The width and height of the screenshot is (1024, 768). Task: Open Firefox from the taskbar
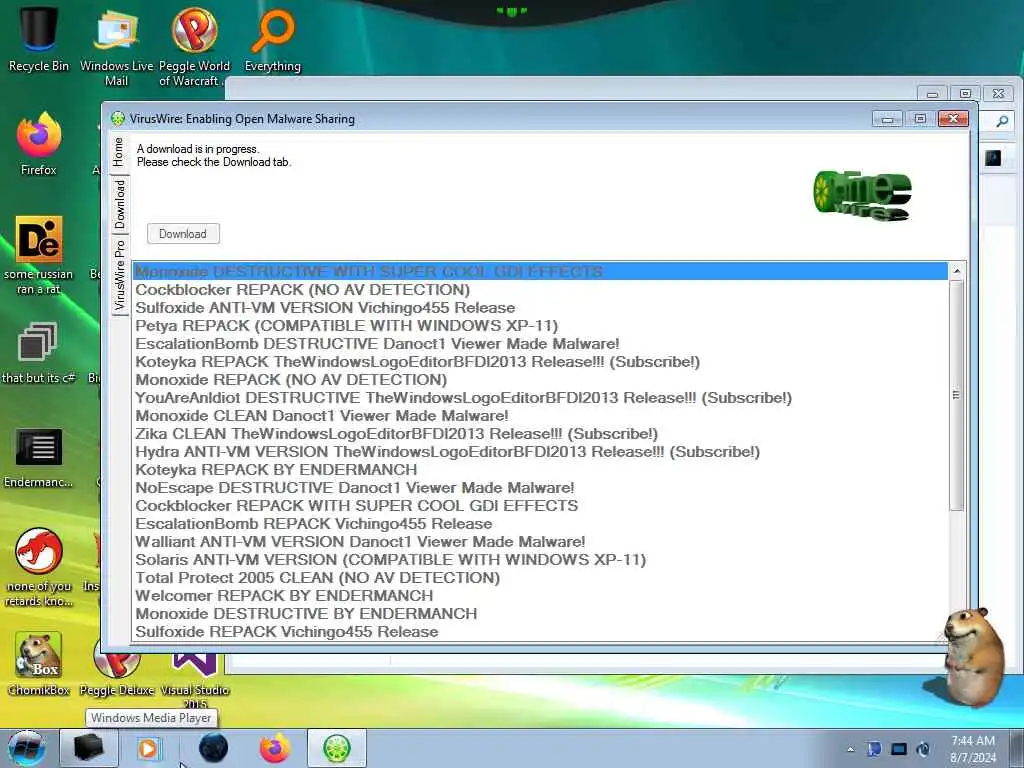pos(274,748)
